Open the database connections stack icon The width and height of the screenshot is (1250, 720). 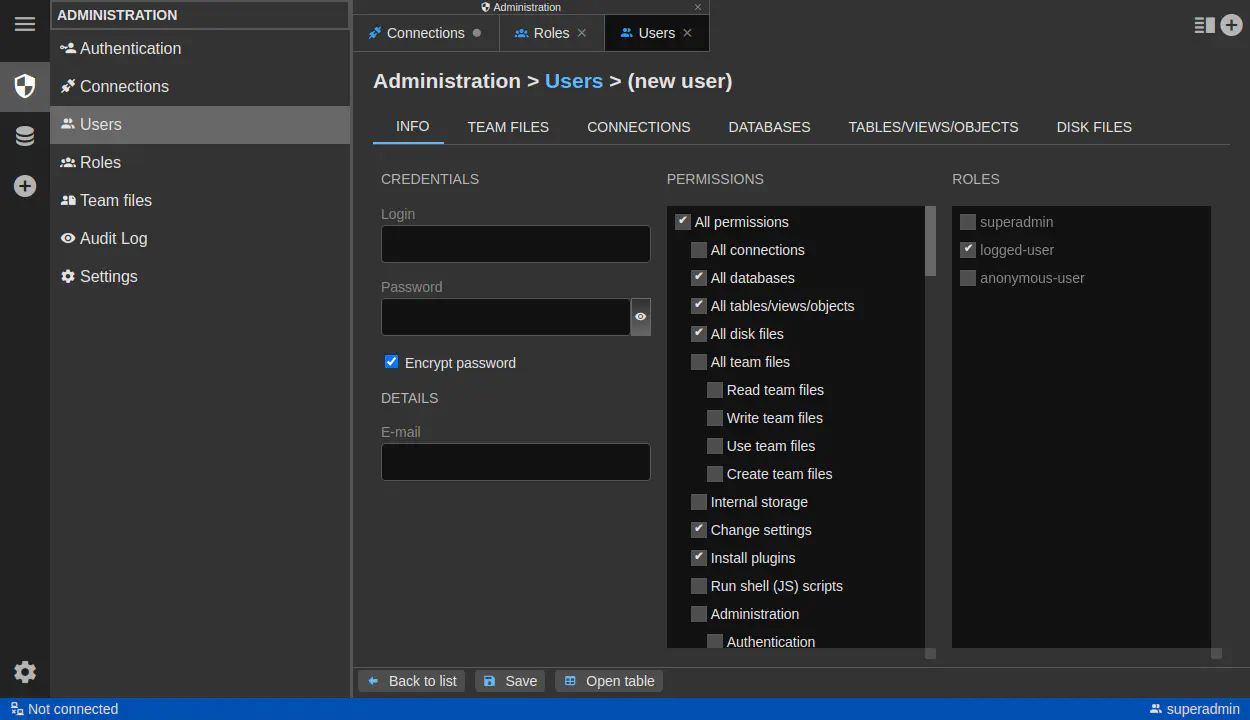coord(25,137)
